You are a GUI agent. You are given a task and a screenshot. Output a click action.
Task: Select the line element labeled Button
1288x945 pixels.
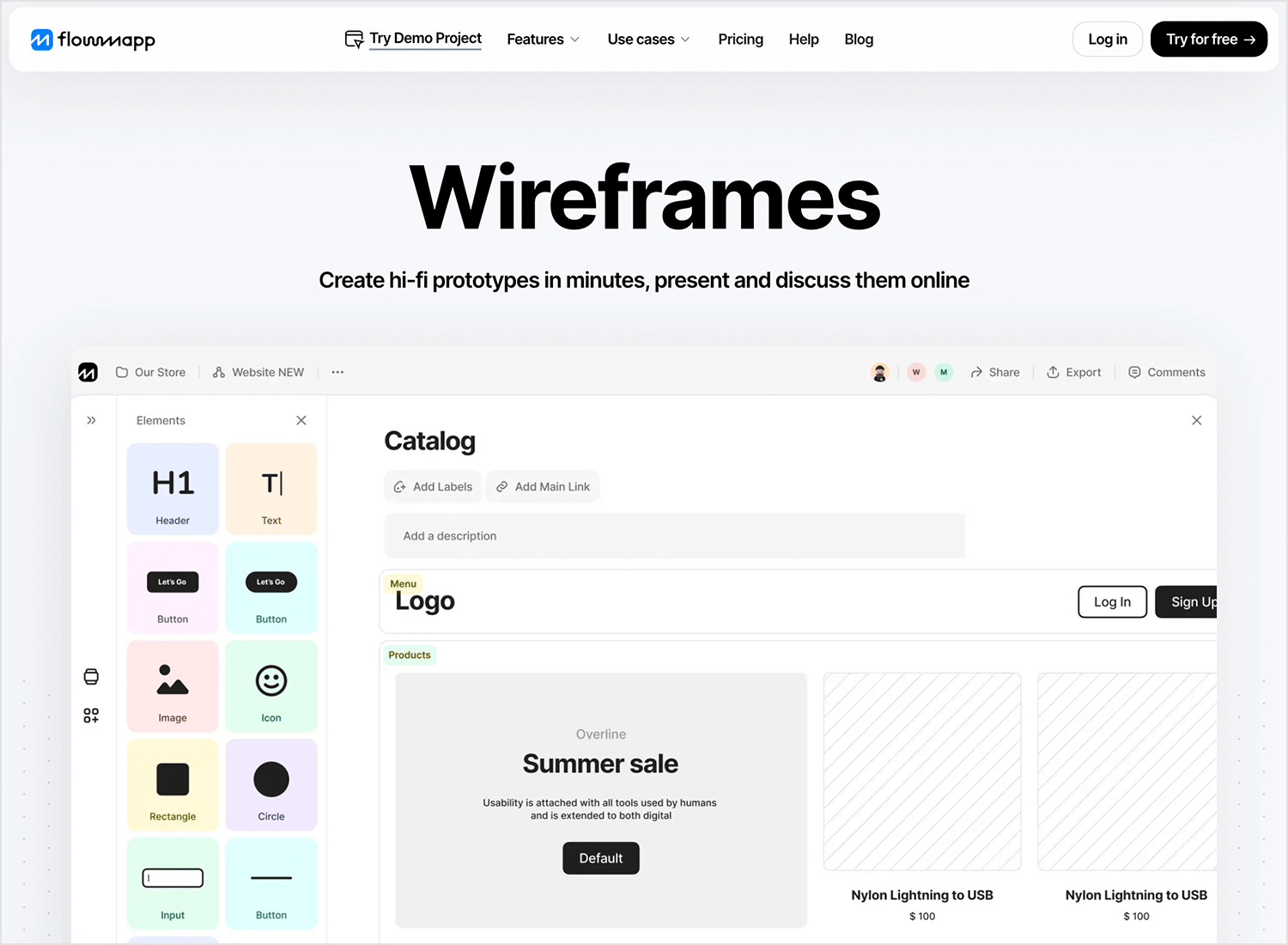(271, 884)
